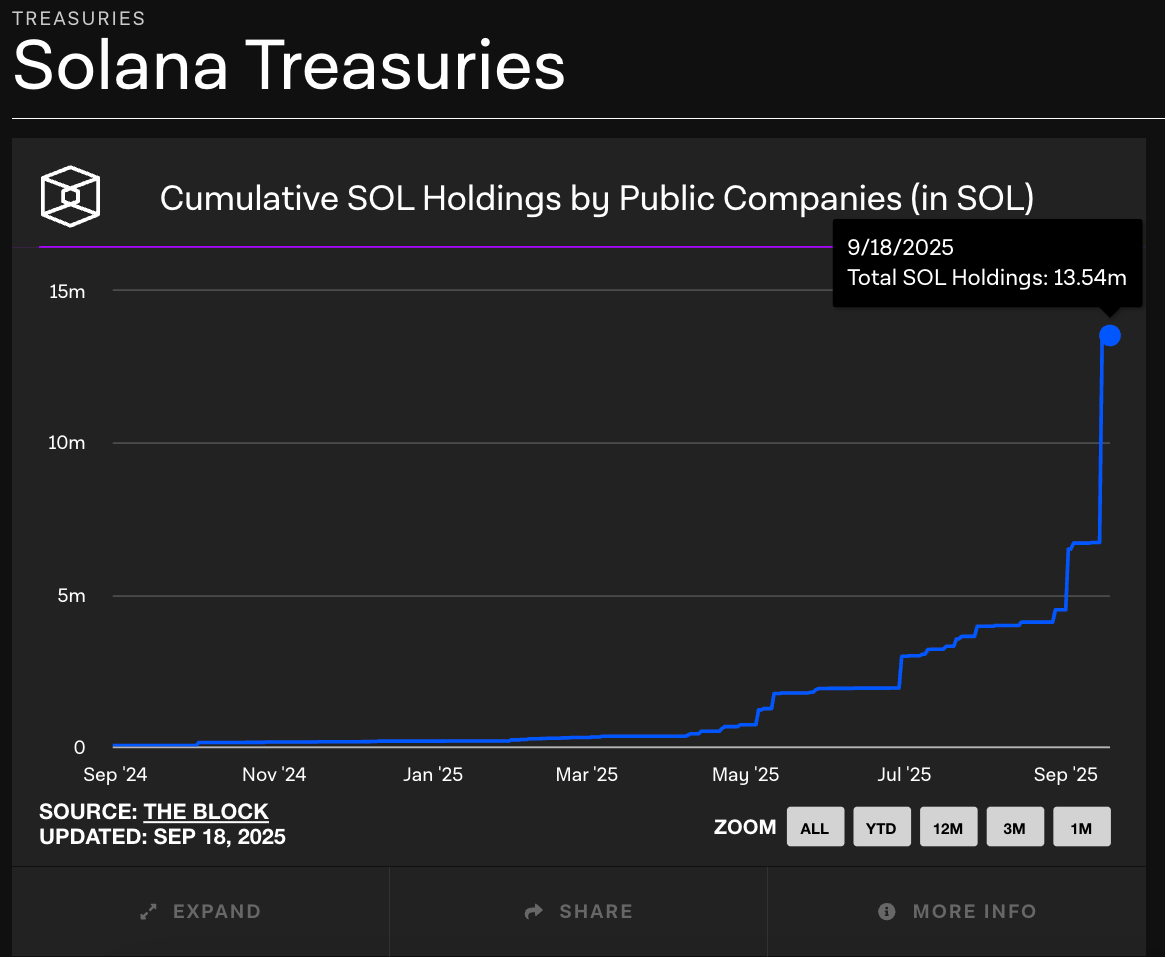Screen dimensions: 1166x958
Task: Click the SHARE label text
Action: point(596,911)
